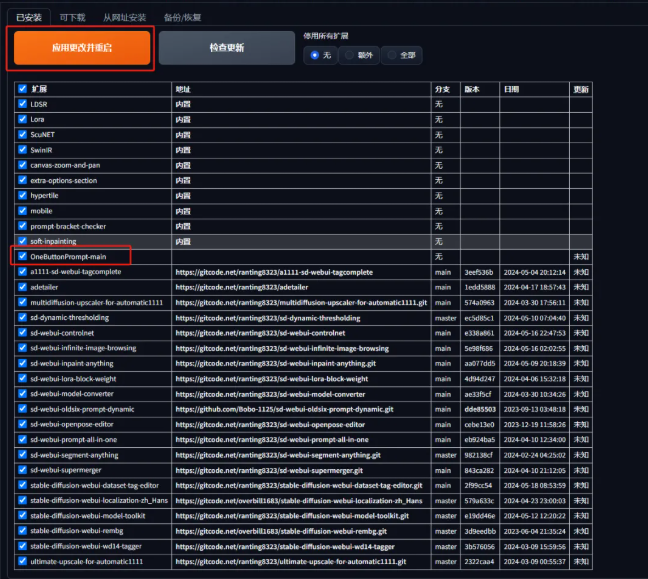Switch to the 可下载 tab
The height and width of the screenshot is (579, 648).
point(72,17)
